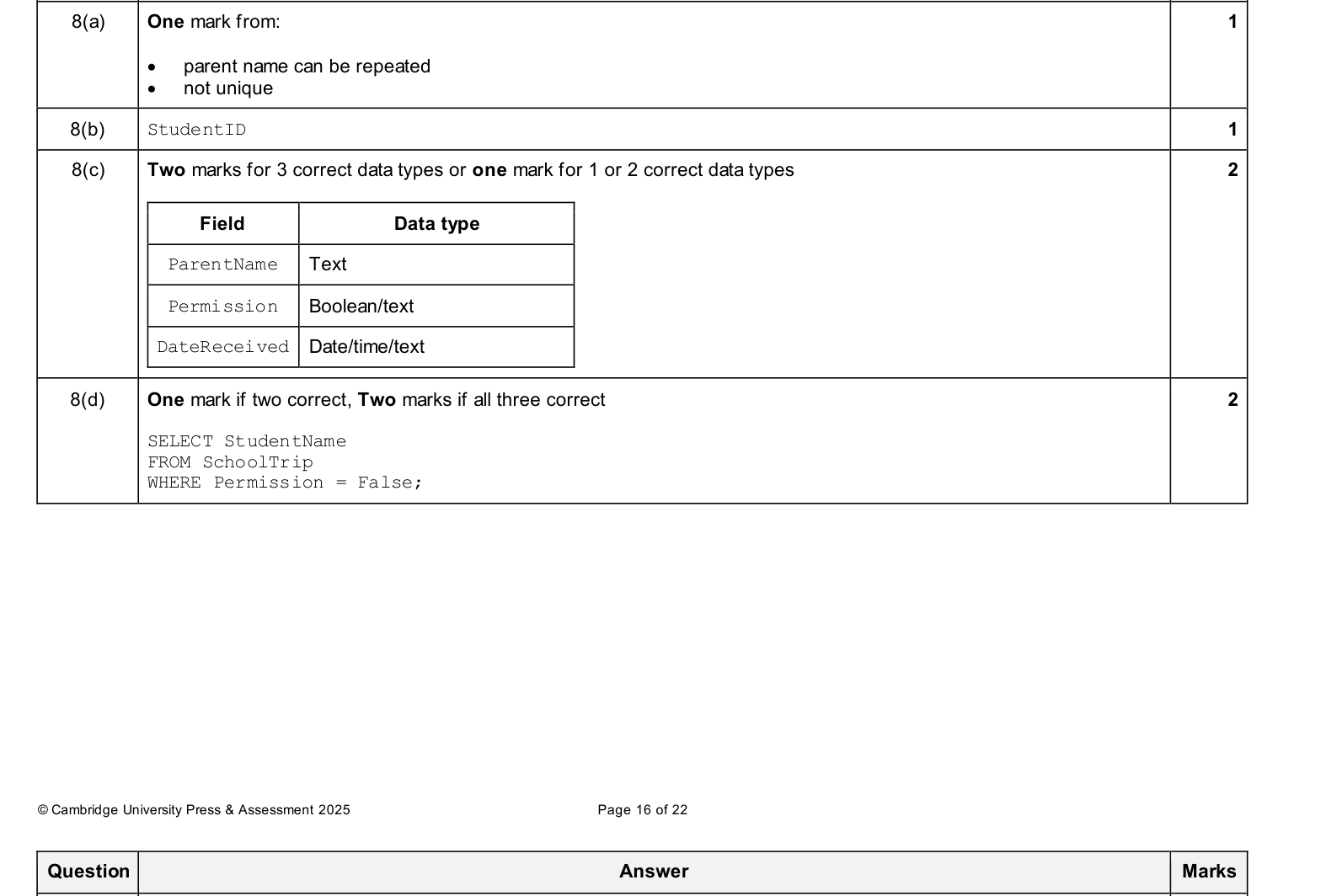Viewport: 1321px width, 896px height.
Task: Click the 'not unique' bullet
Action: tap(228, 88)
